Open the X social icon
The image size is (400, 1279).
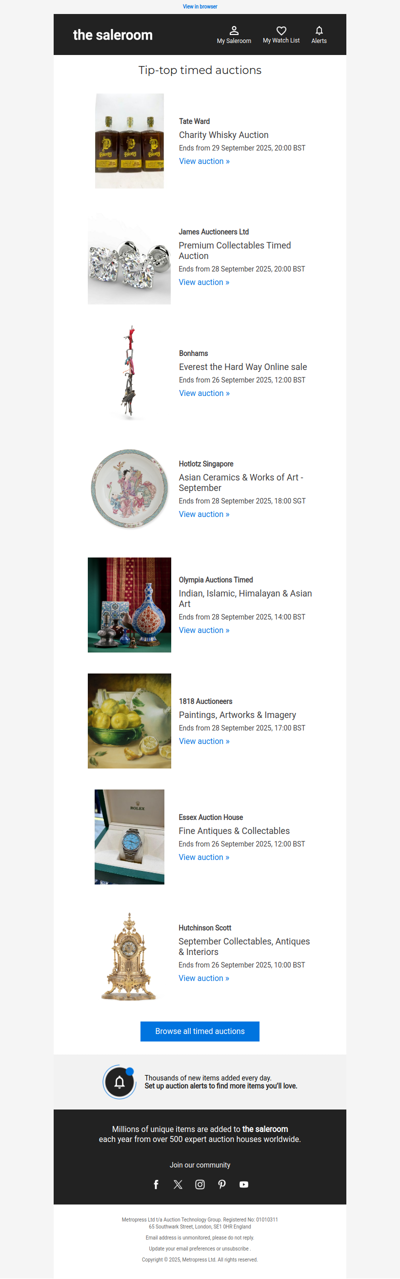(178, 1184)
